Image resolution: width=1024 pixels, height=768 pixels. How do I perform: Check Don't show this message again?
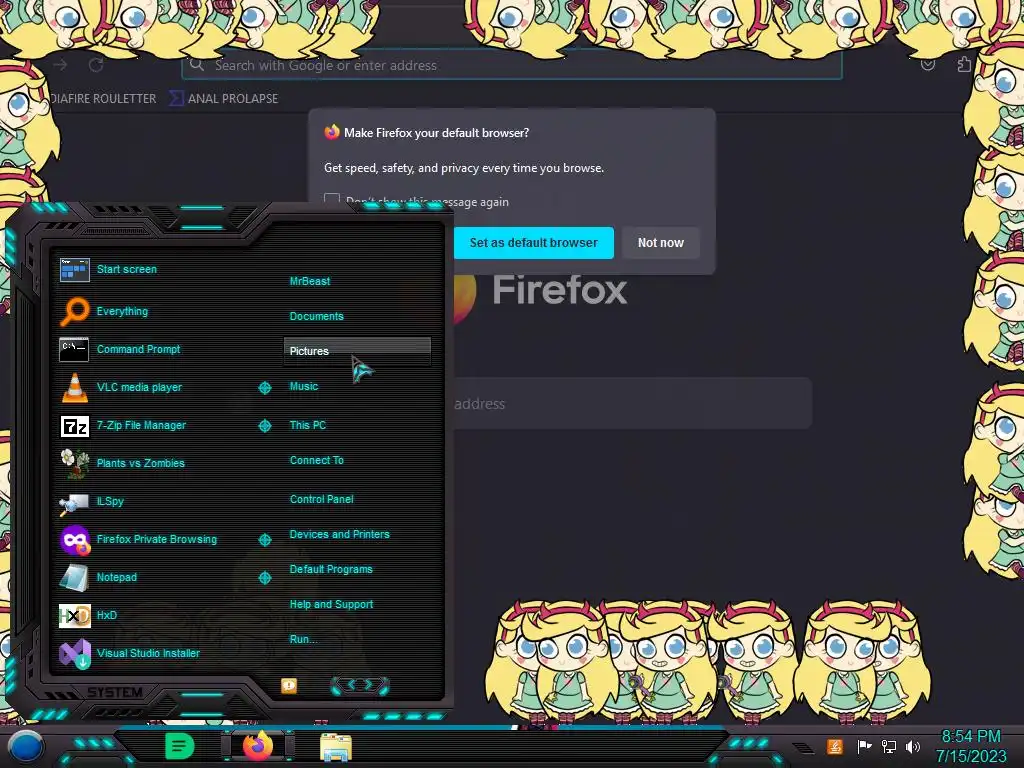coord(332,200)
